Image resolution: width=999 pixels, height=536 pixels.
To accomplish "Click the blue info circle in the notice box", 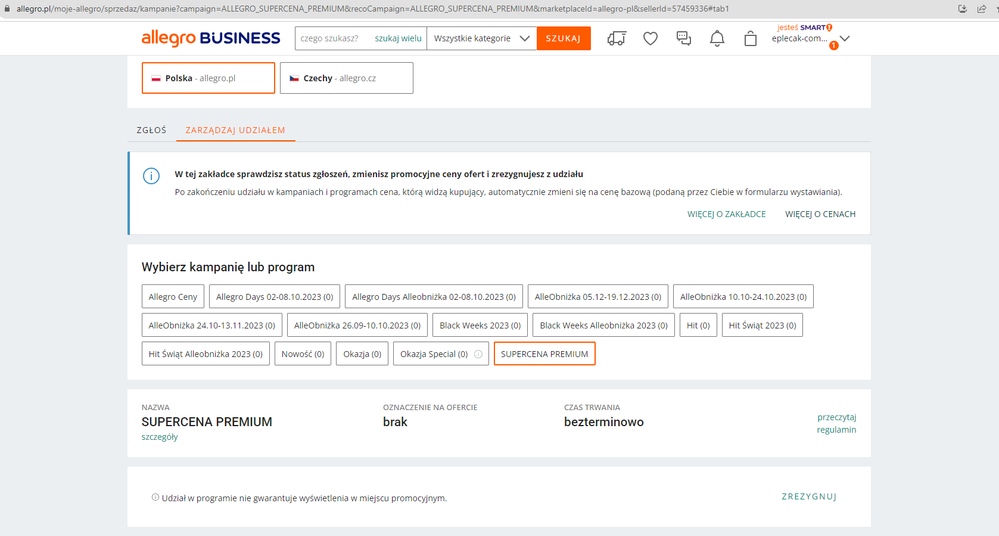I will click(151, 176).
